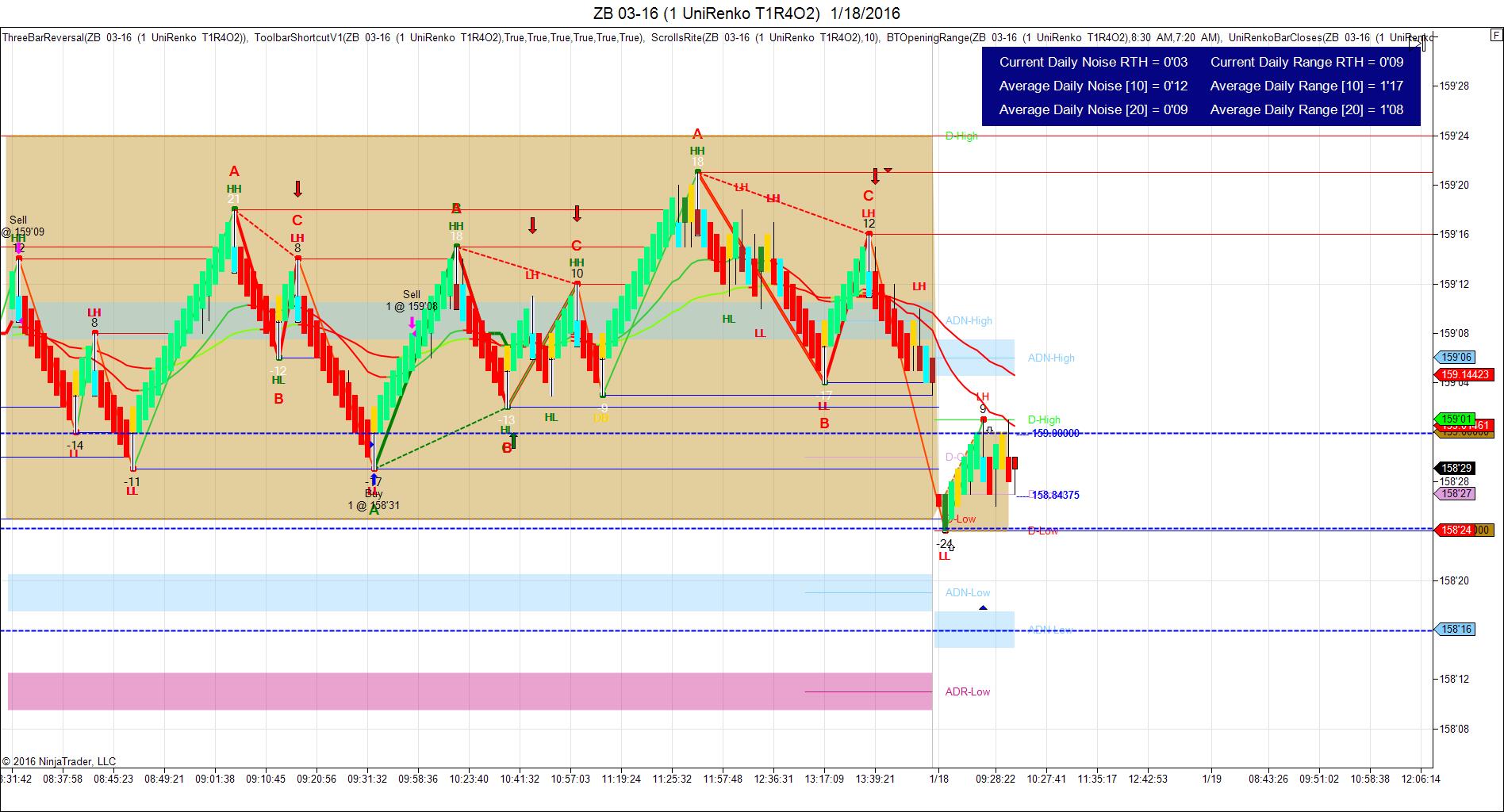Click the swing high value 21

click(233, 200)
